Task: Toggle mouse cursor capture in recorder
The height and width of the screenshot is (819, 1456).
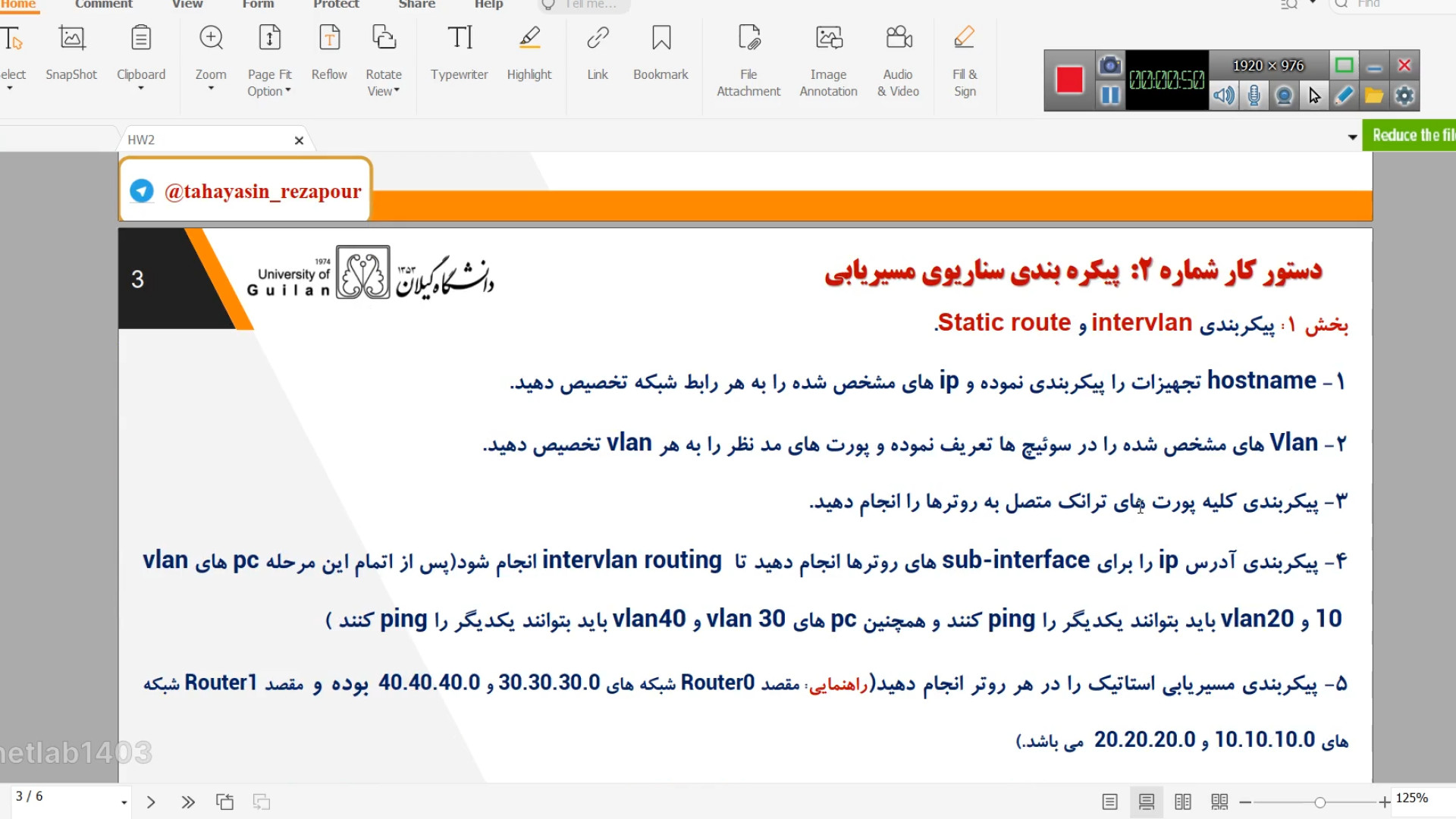Action: (1314, 96)
